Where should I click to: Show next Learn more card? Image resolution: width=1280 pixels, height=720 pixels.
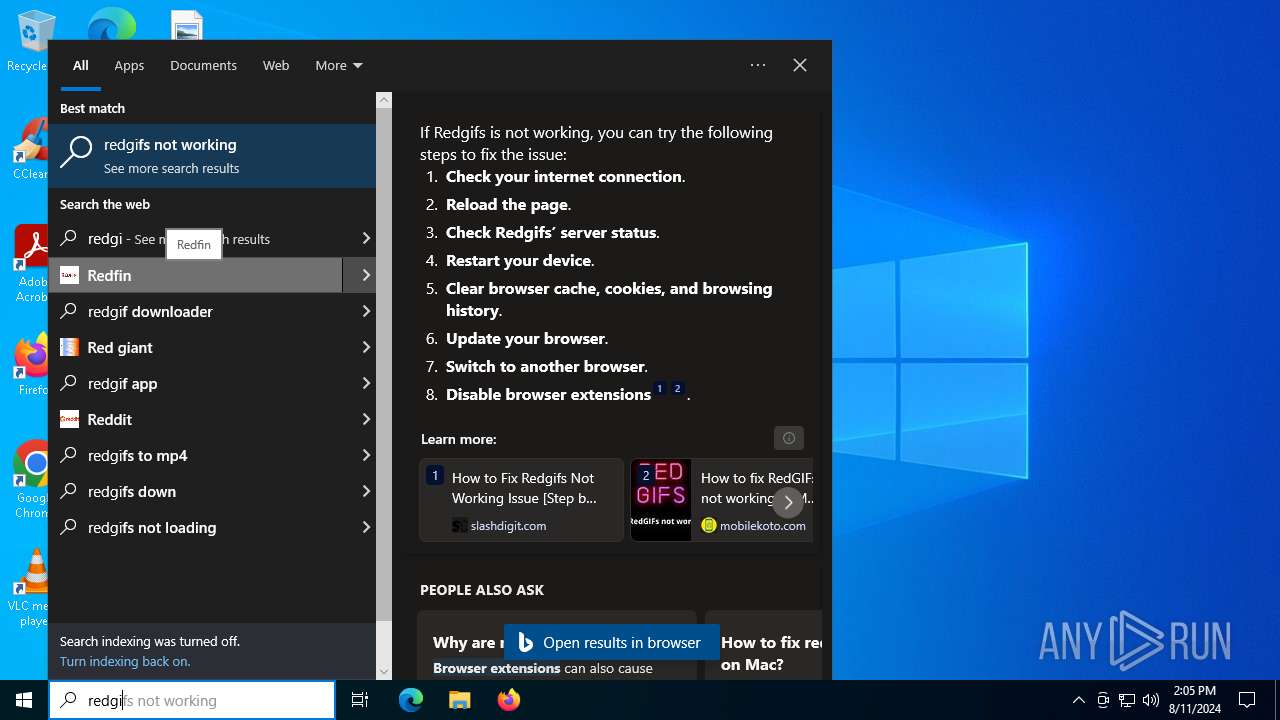pos(788,502)
